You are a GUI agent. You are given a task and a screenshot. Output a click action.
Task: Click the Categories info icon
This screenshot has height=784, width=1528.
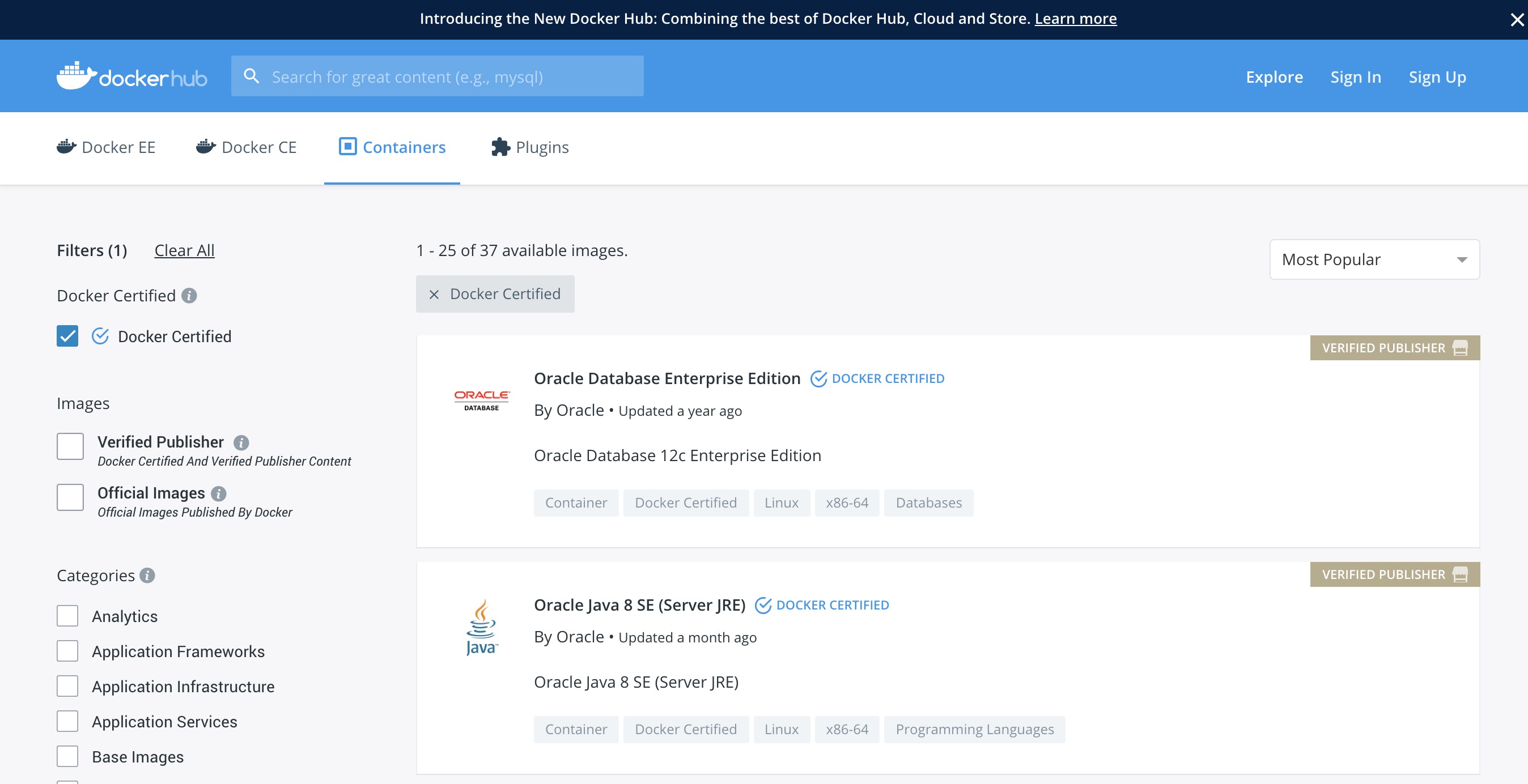pos(147,575)
